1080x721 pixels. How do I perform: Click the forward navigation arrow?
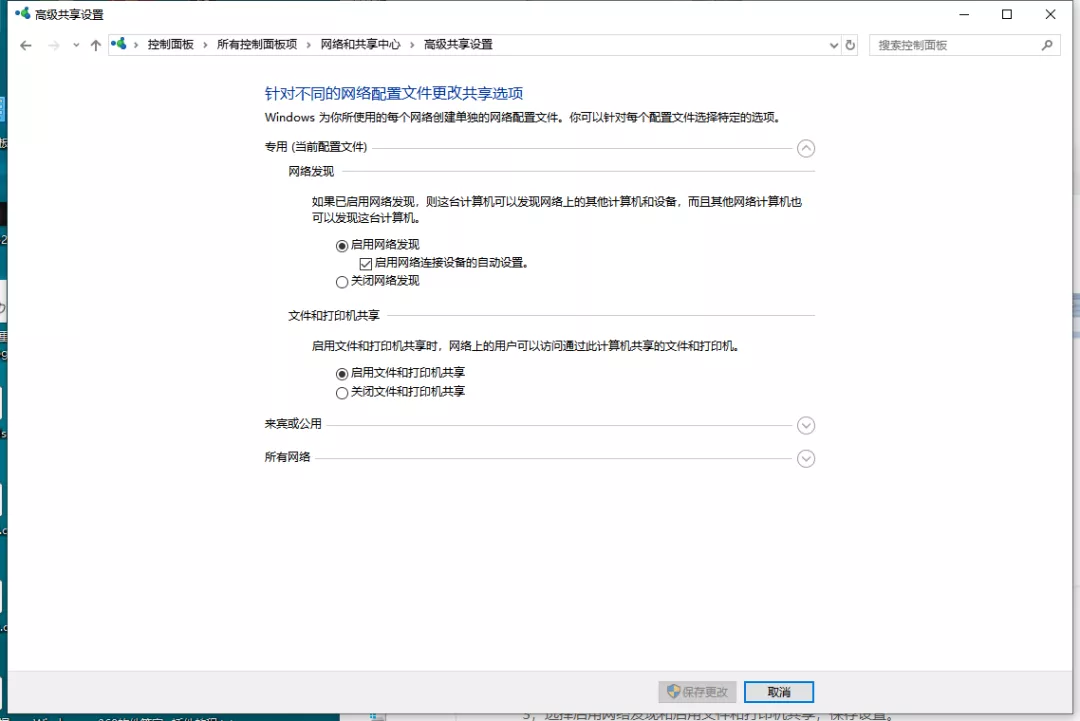click(52, 45)
